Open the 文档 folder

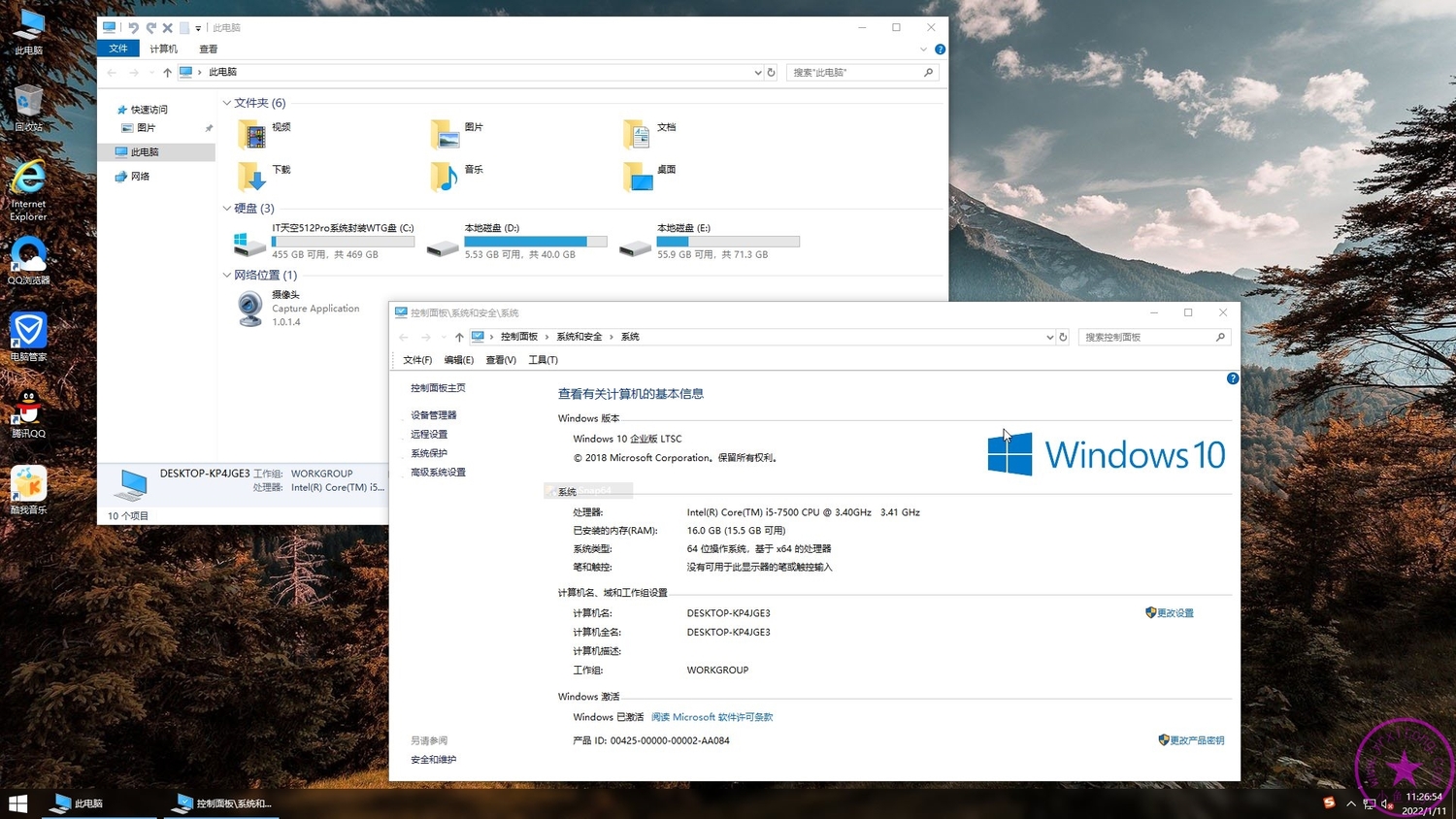click(650, 134)
